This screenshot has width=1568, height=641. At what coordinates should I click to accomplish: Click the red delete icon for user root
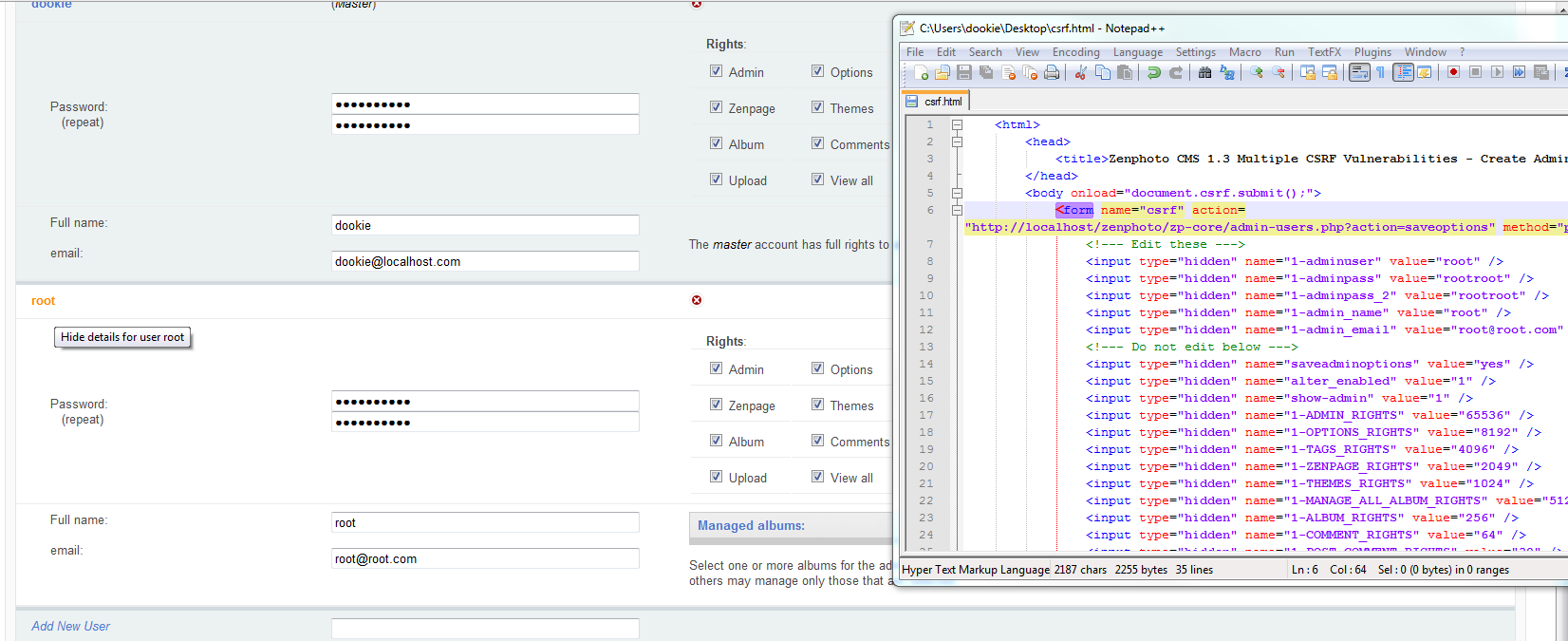(697, 300)
